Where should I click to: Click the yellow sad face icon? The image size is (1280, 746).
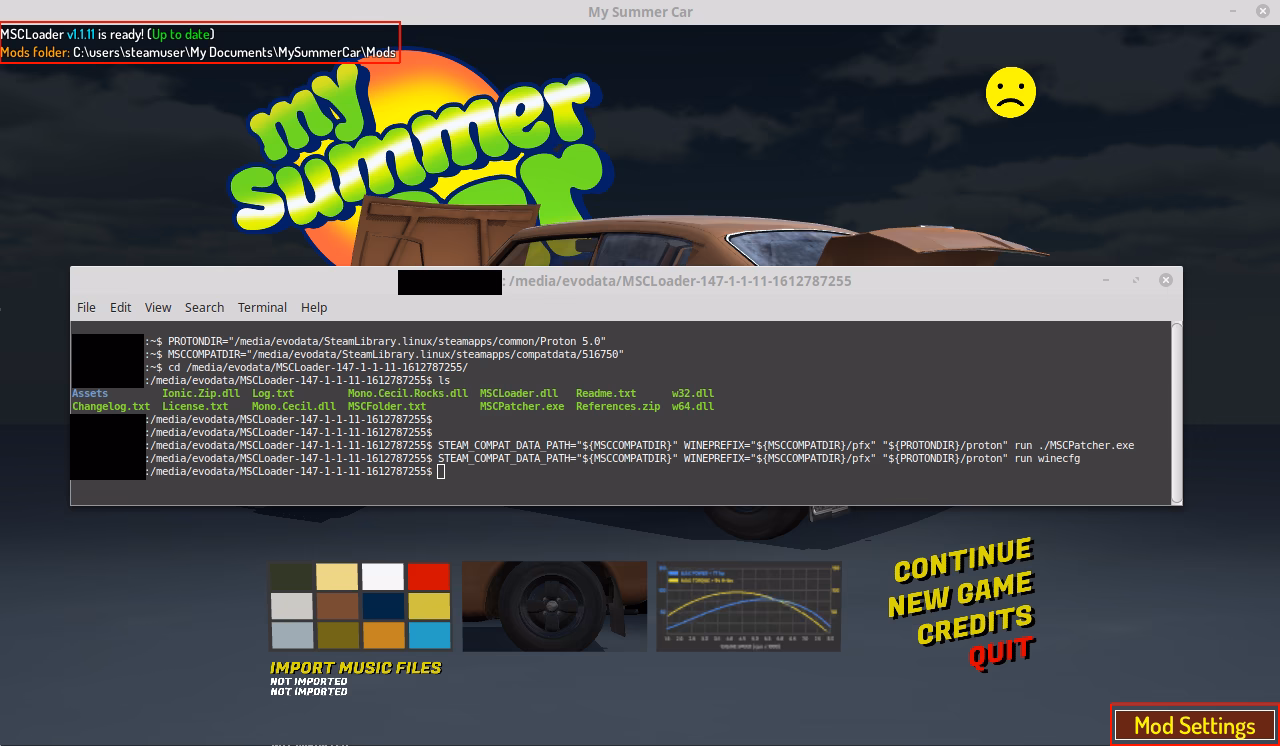(1010, 93)
